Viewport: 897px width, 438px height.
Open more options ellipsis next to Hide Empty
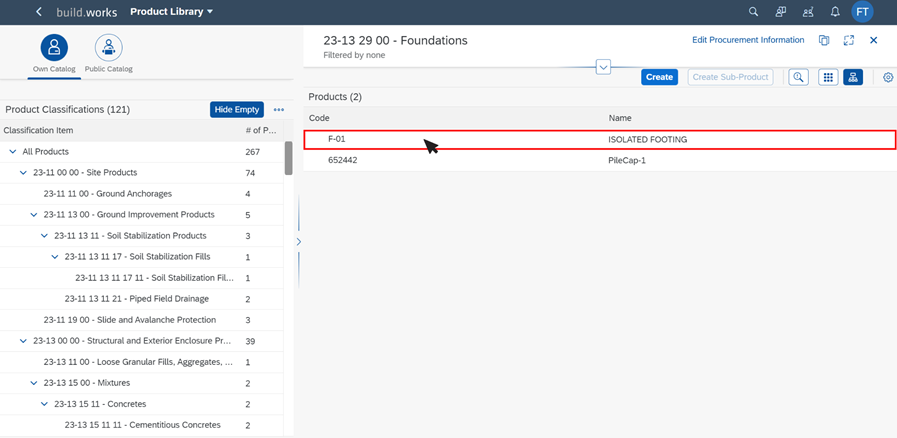point(279,110)
